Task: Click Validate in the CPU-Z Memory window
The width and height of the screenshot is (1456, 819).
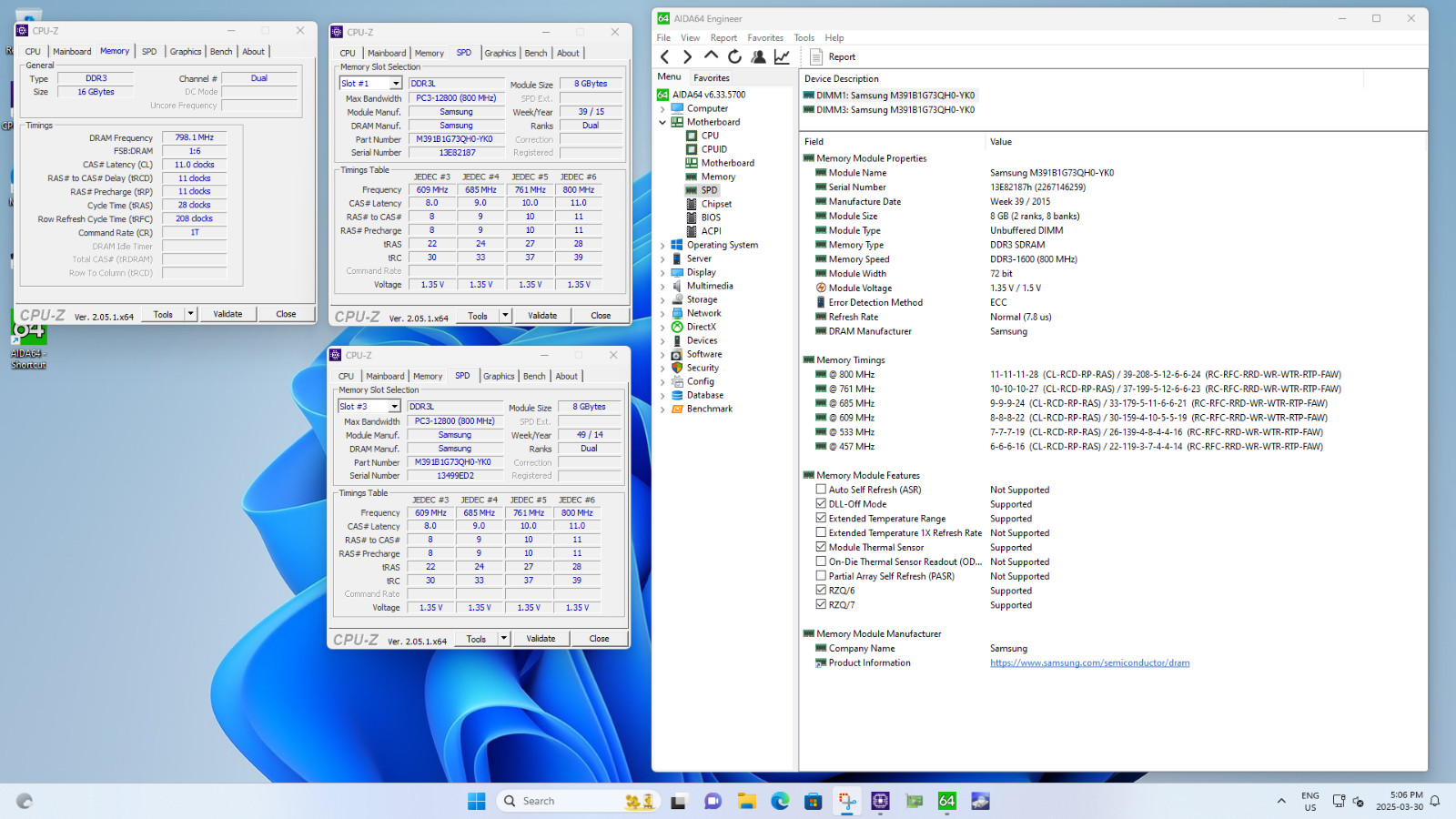Action: coord(227,314)
